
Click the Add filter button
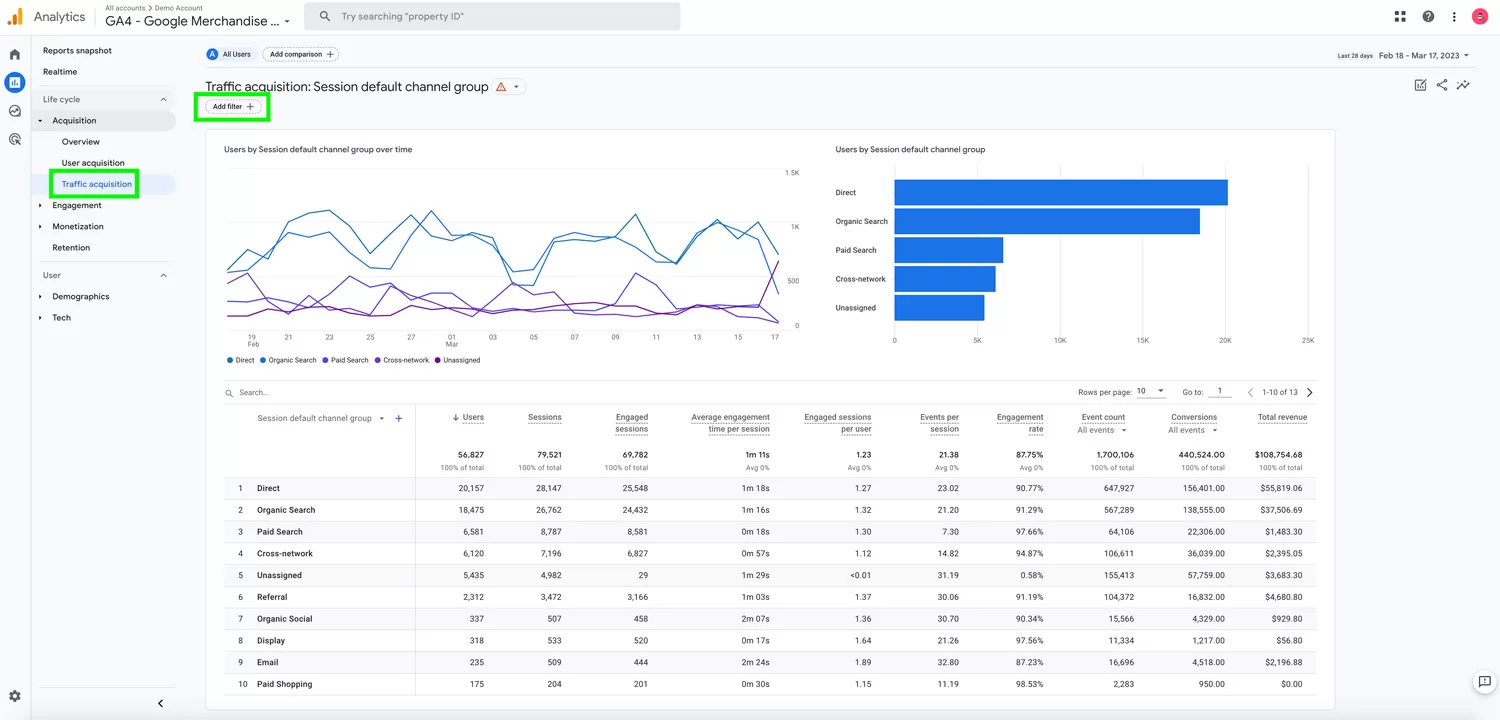[x=233, y=106]
